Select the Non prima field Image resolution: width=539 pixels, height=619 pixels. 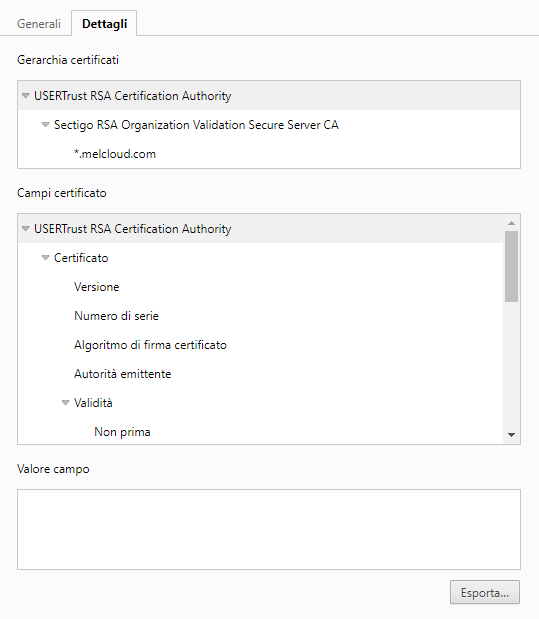(122, 432)
